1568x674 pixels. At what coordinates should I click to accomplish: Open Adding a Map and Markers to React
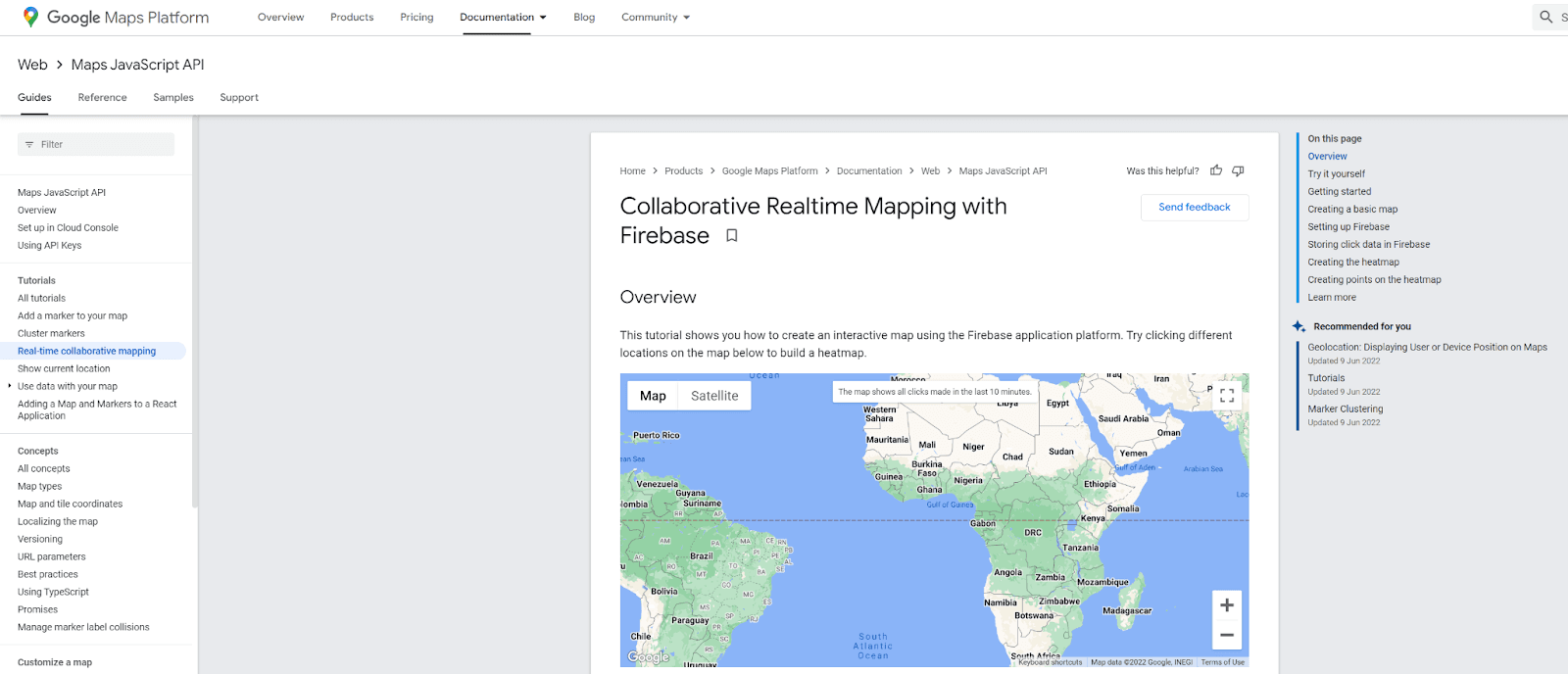coord(97,409)
